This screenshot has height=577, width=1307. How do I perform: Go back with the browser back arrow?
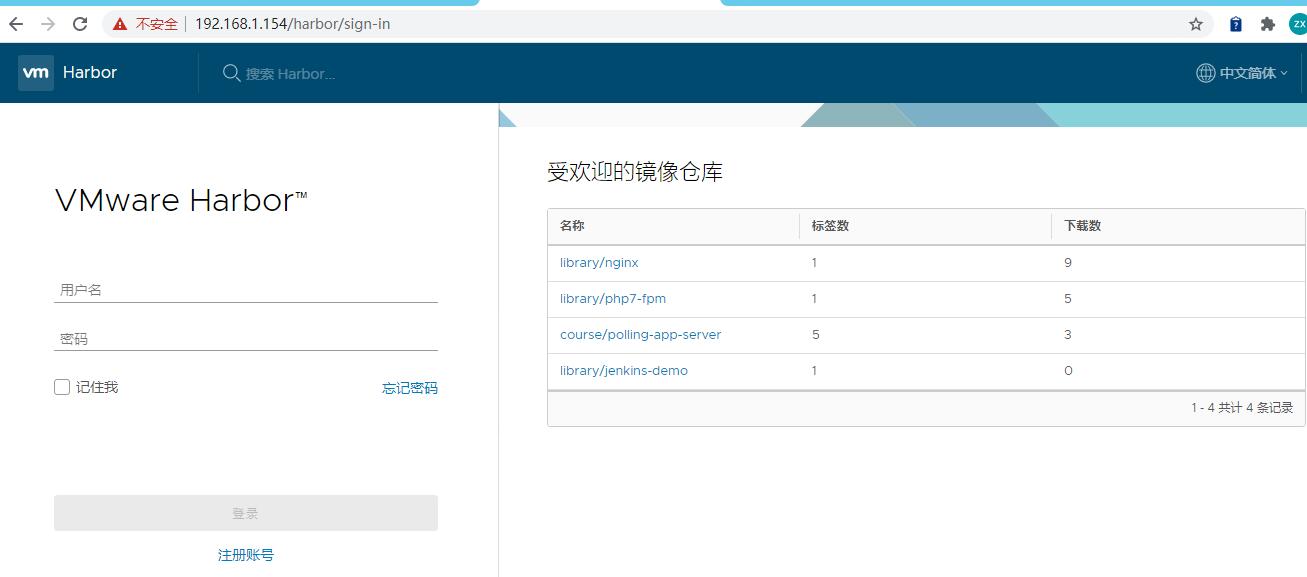pos(16,24)
